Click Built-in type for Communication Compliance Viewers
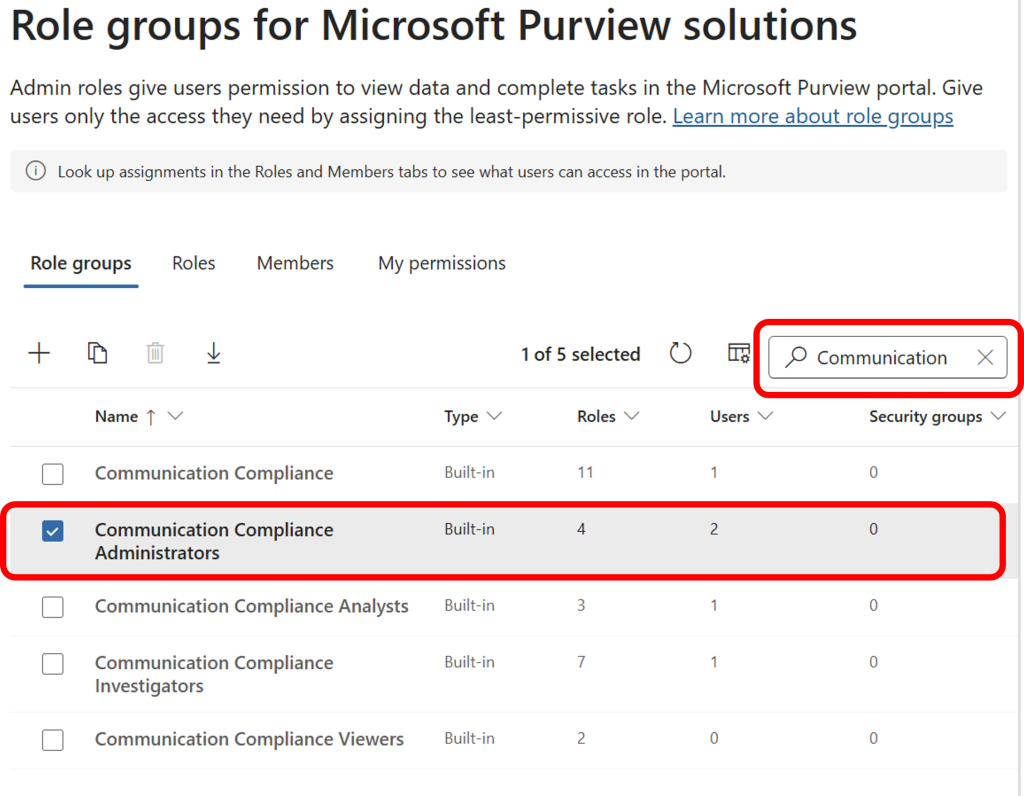This screenshot has height=796, width=1024. [470, 739]
